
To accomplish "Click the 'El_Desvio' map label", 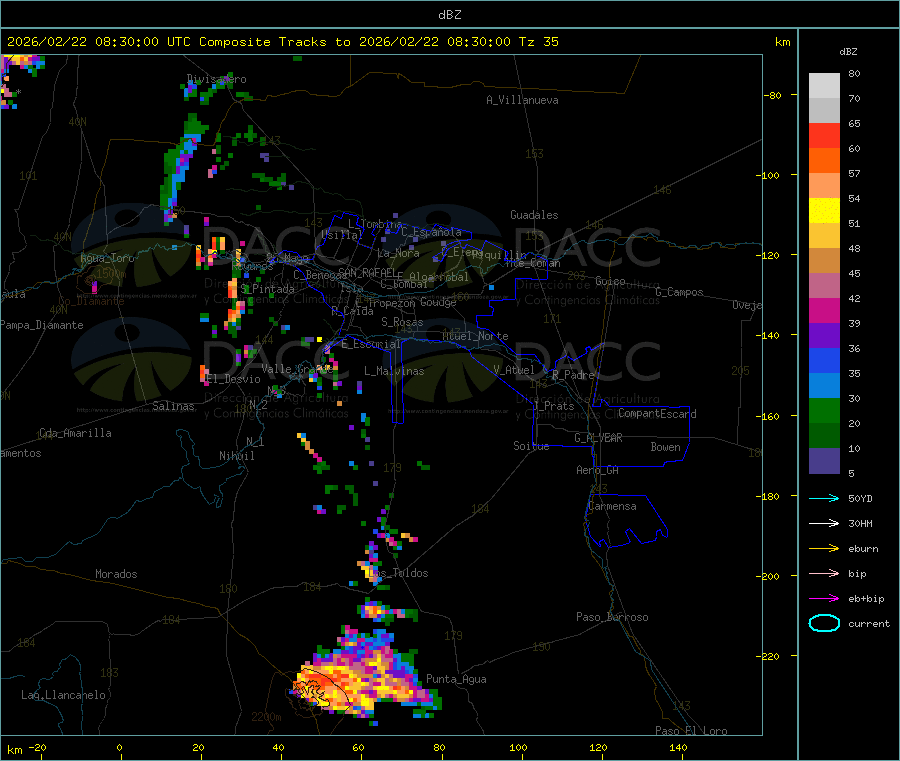I will pos(233,379).
